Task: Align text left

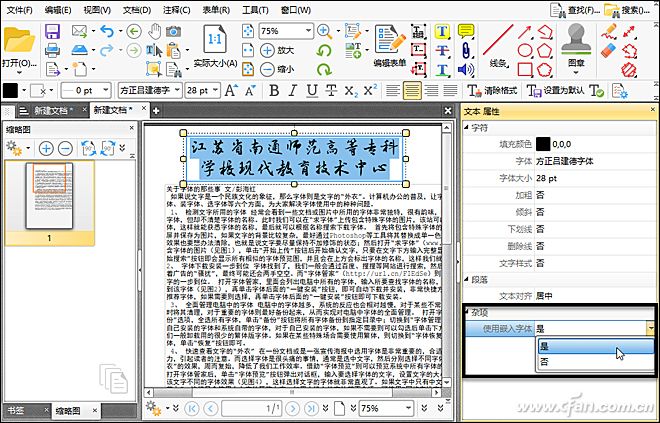Action: [393, 90]
